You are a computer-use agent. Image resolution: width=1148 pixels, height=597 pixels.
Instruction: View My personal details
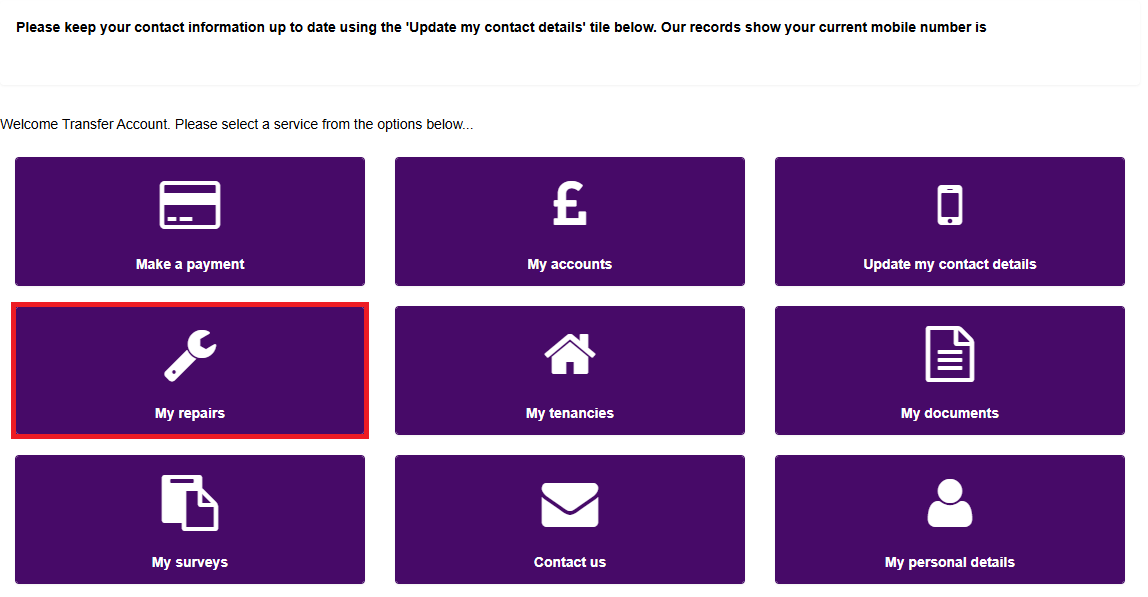[949, 519]
